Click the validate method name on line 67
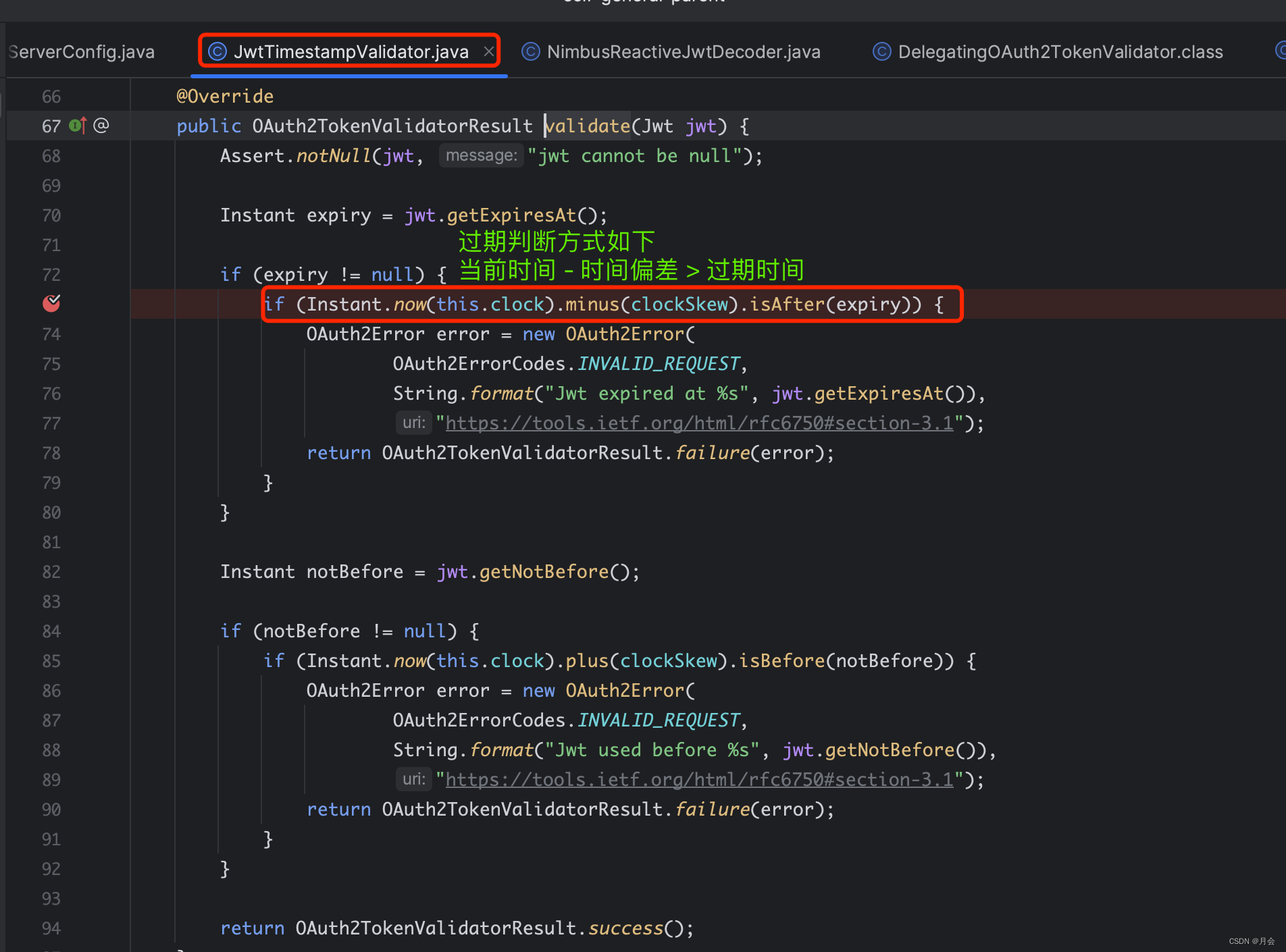The image size is (1286, 952). pos(588,126)
